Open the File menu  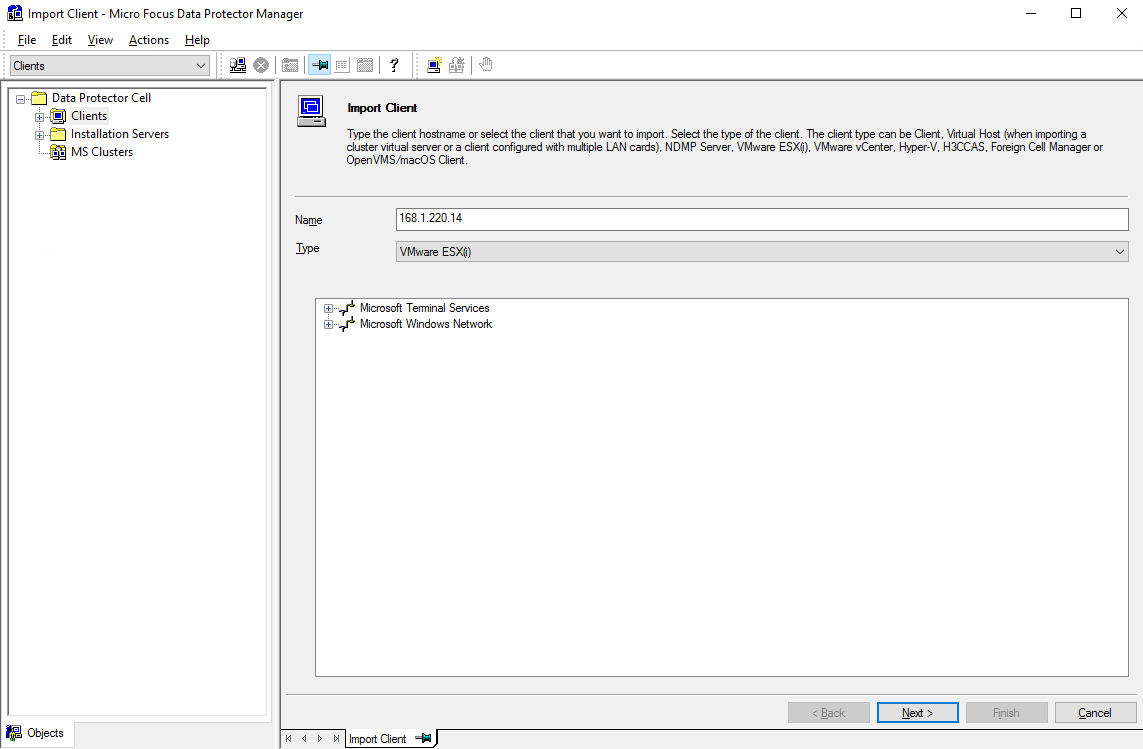(27, 40)
